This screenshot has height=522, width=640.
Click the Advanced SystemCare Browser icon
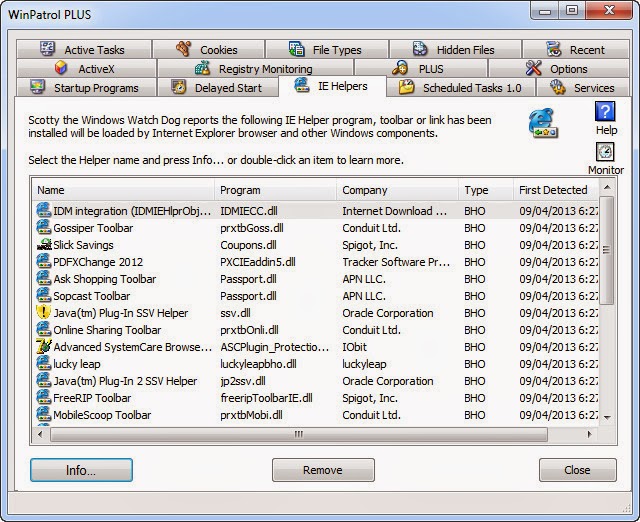coord(44,347)
